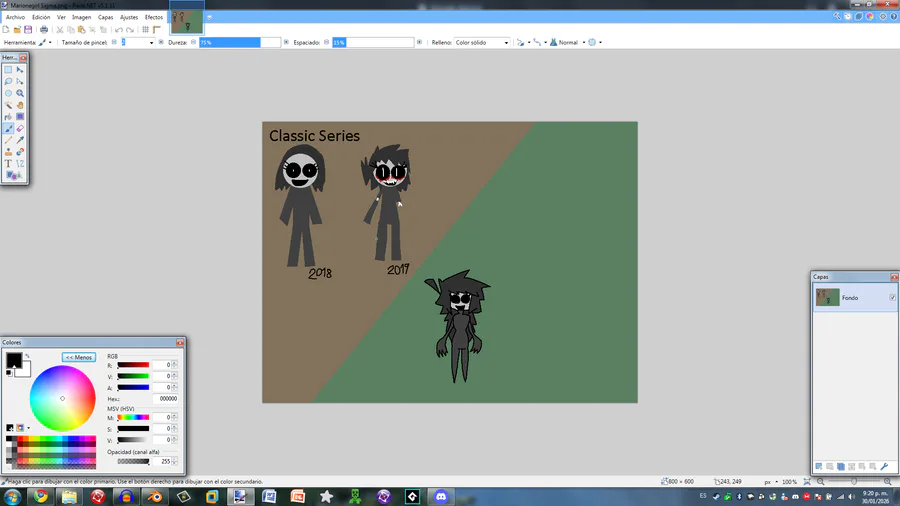Select the Pencil tool

click(8, 140)
